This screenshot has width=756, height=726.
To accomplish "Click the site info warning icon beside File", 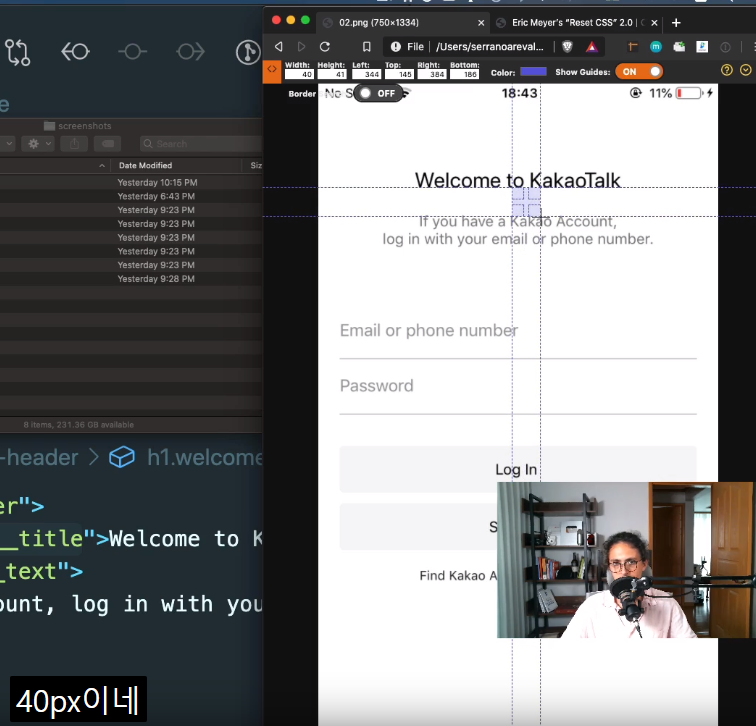I will (x=396, y=46).
